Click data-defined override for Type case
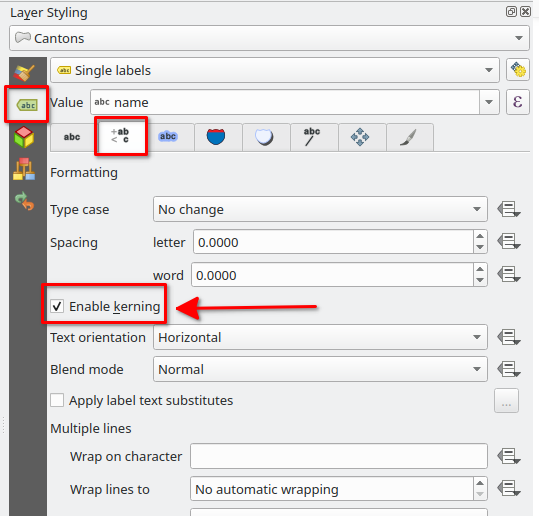Image resolution: width=539 pixels, height=516 pixels. [x=509, y=209]
